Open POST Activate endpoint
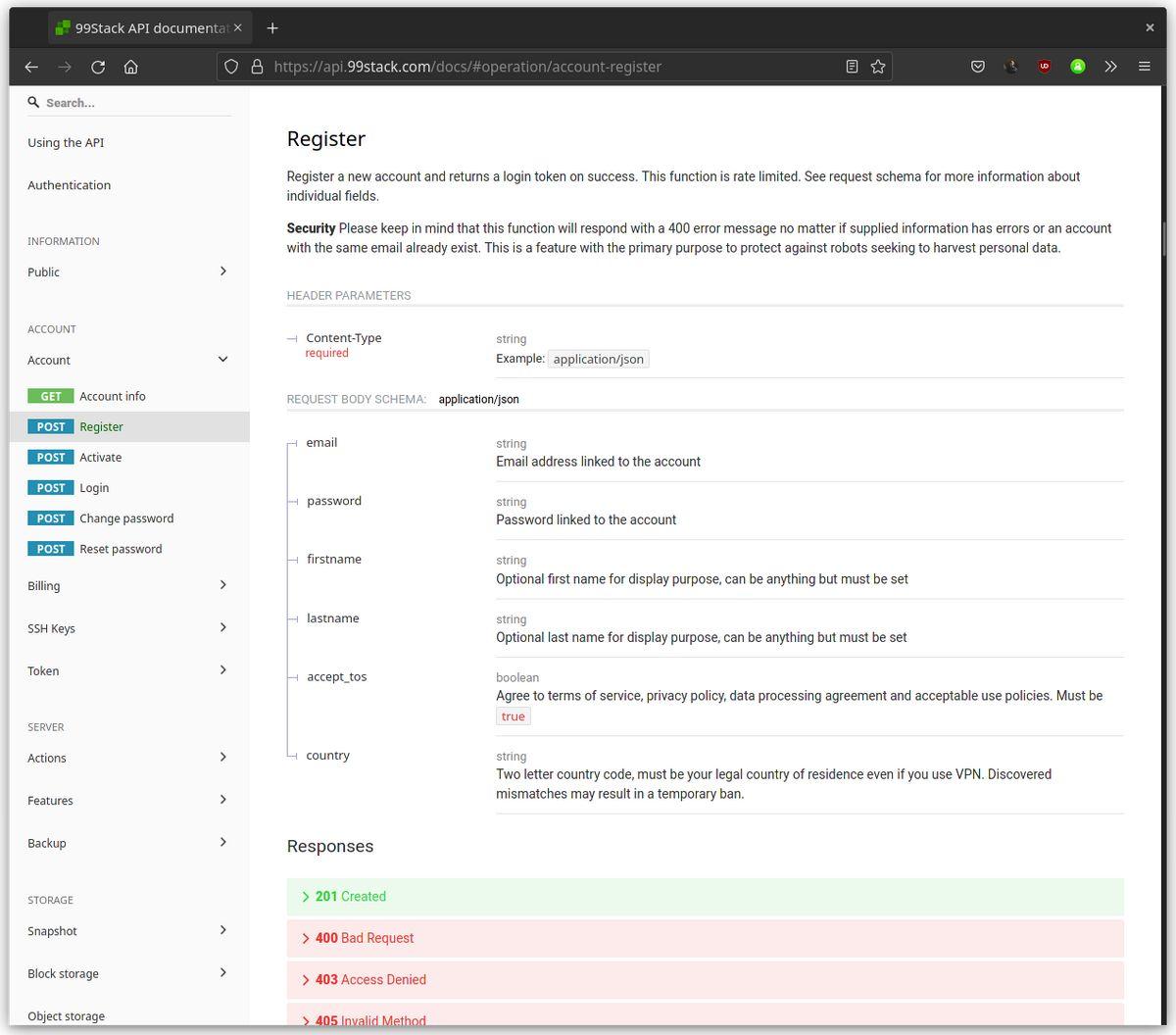1176x1035 pixels. click(129, 457)
